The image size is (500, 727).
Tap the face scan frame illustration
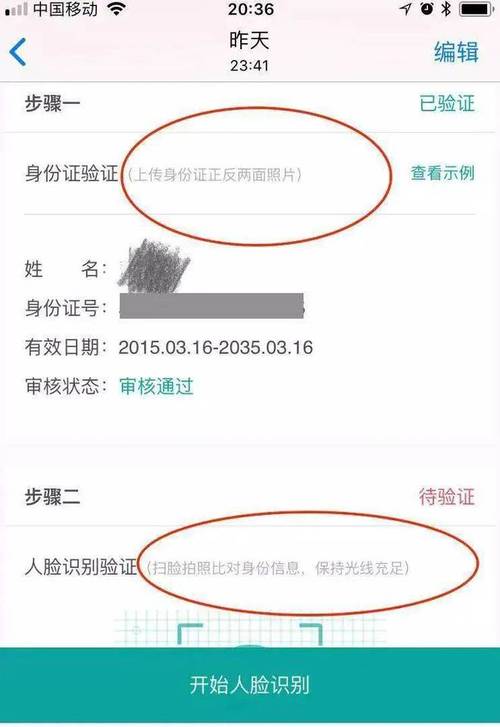coord(250,629)
